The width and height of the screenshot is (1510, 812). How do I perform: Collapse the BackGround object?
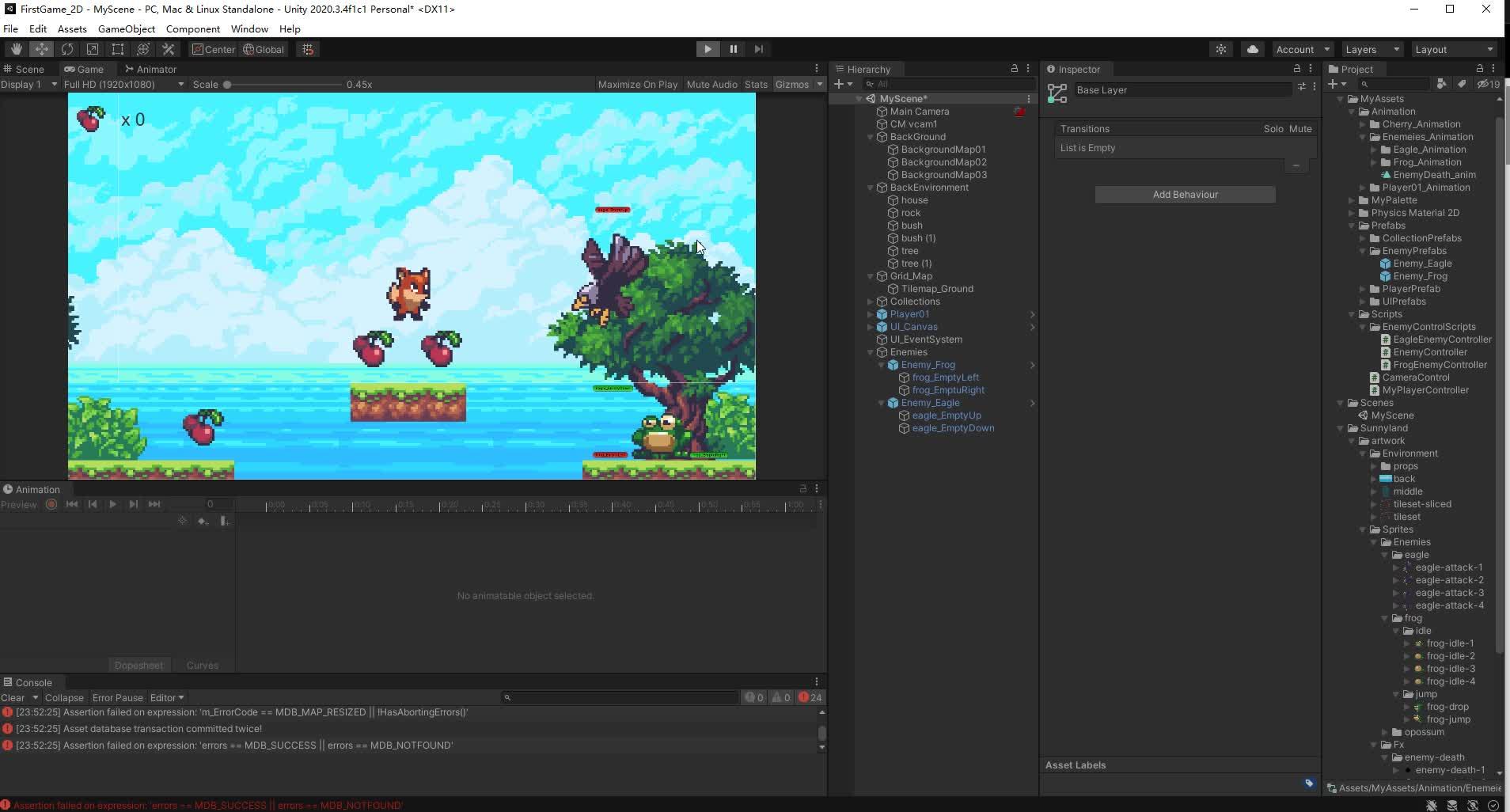[x=871, y=137]
